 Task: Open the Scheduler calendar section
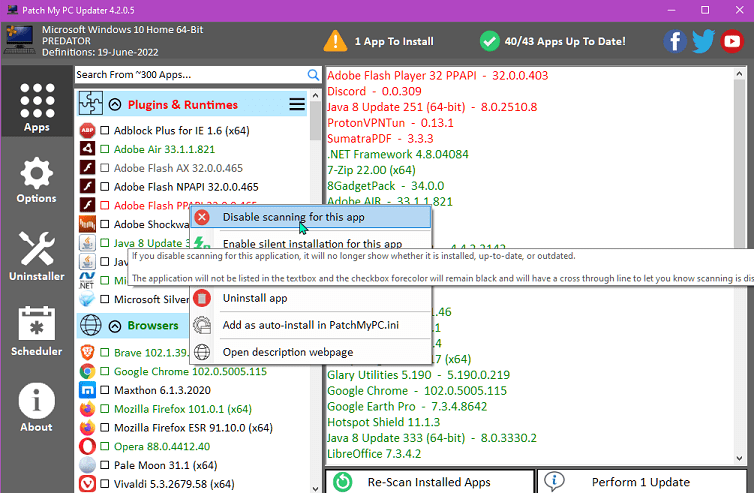(x=37, y=331)
